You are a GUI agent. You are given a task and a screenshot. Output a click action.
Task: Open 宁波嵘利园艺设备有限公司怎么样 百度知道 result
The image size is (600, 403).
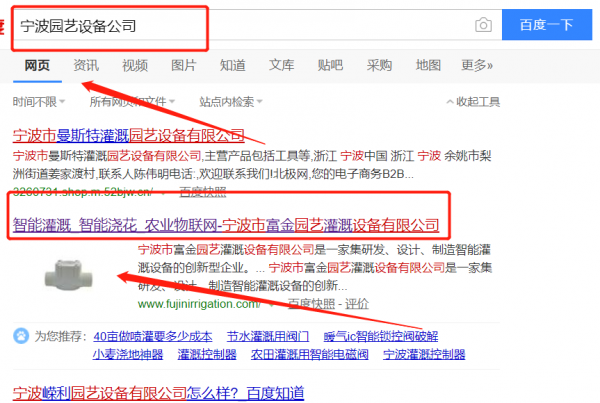(x=157, y=392)
